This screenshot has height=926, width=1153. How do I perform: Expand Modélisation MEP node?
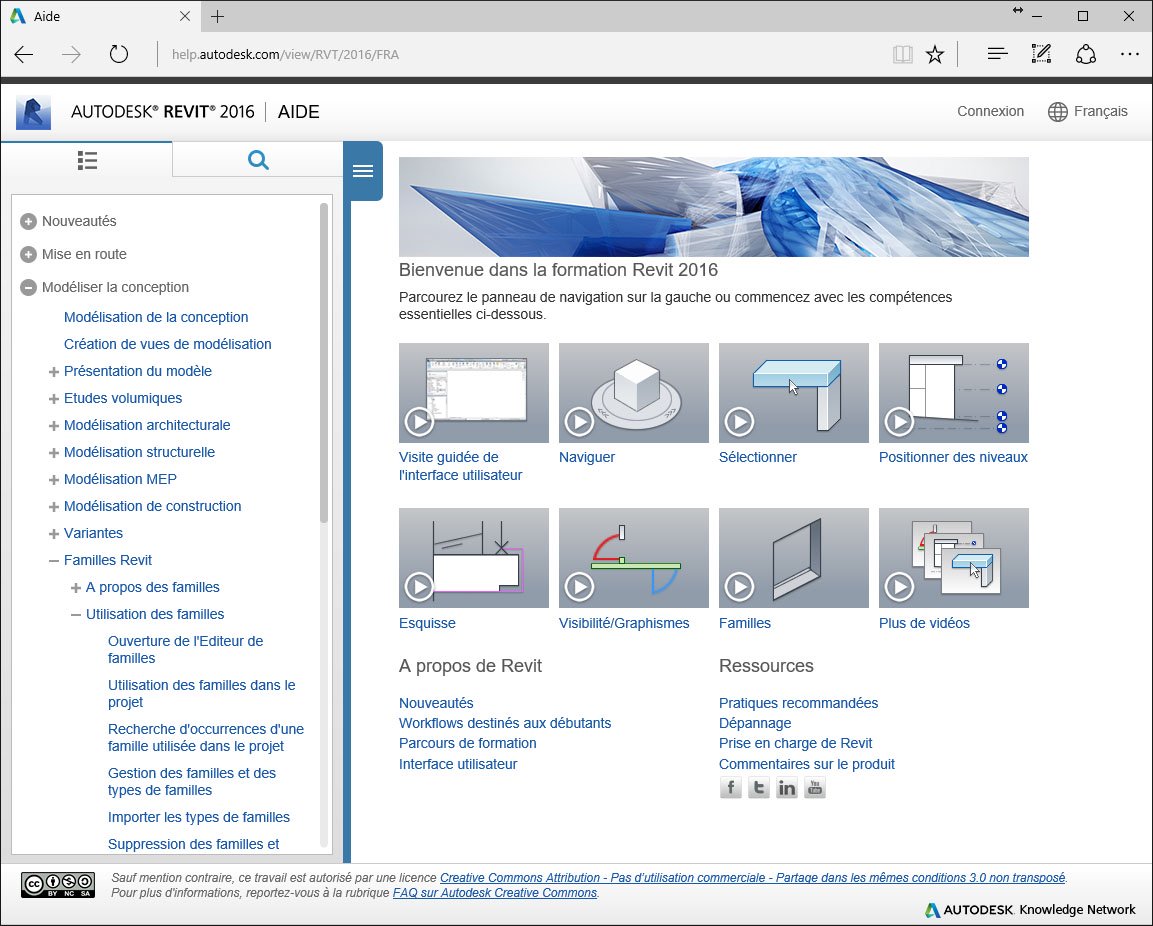tap(54, 480)
